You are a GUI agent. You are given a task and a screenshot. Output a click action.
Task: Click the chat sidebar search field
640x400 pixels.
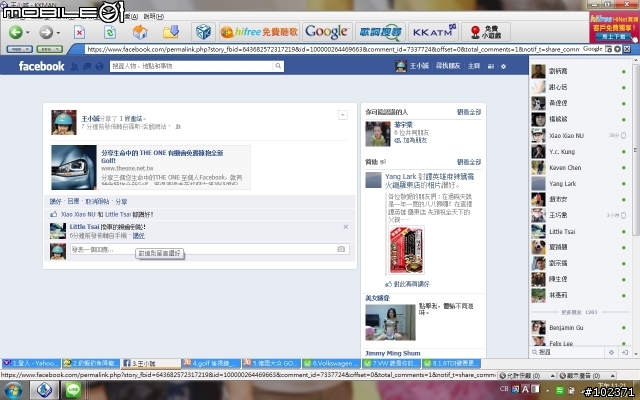pos(569,352)
